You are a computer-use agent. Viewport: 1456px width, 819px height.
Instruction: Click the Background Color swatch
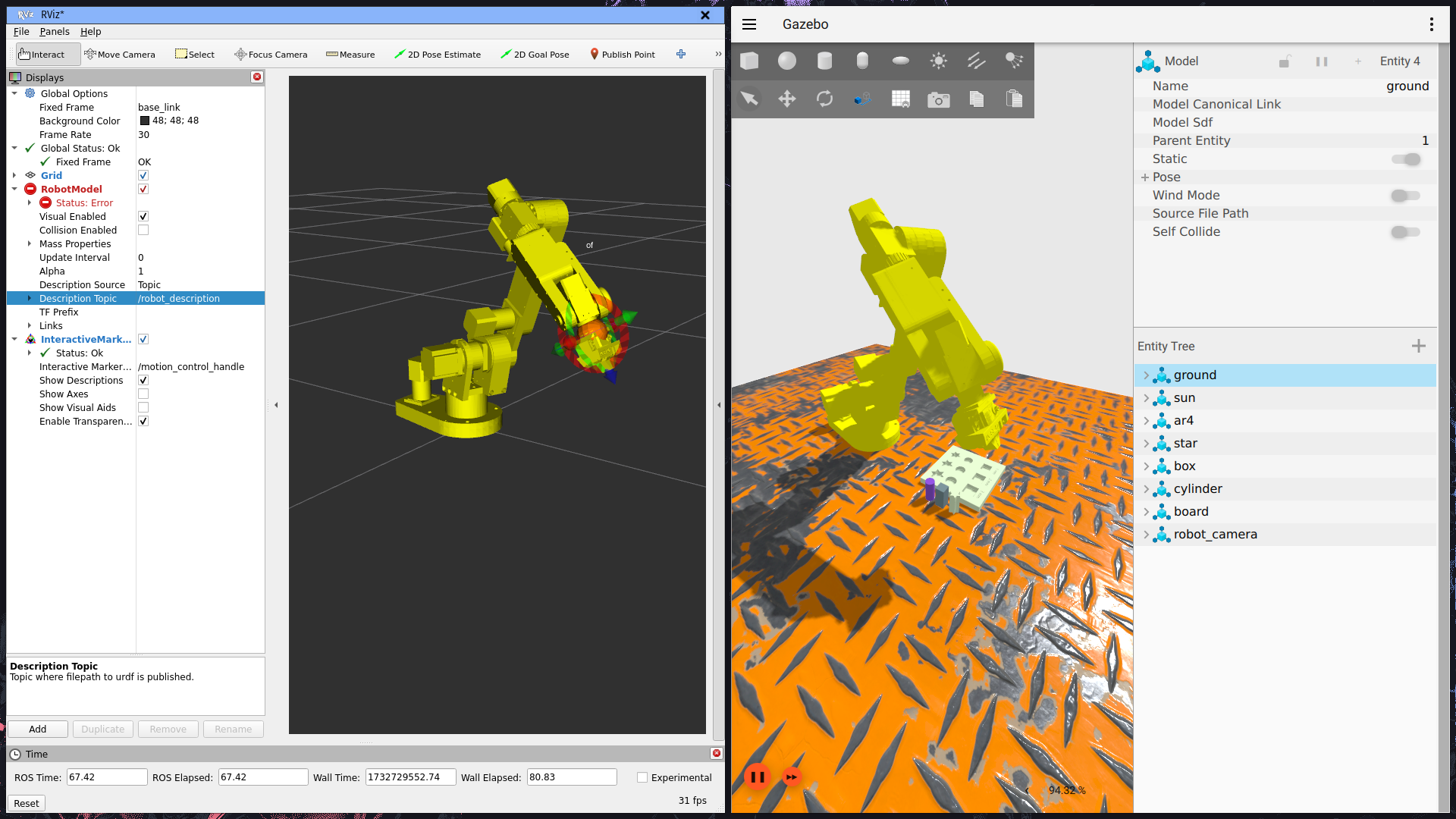145,121
